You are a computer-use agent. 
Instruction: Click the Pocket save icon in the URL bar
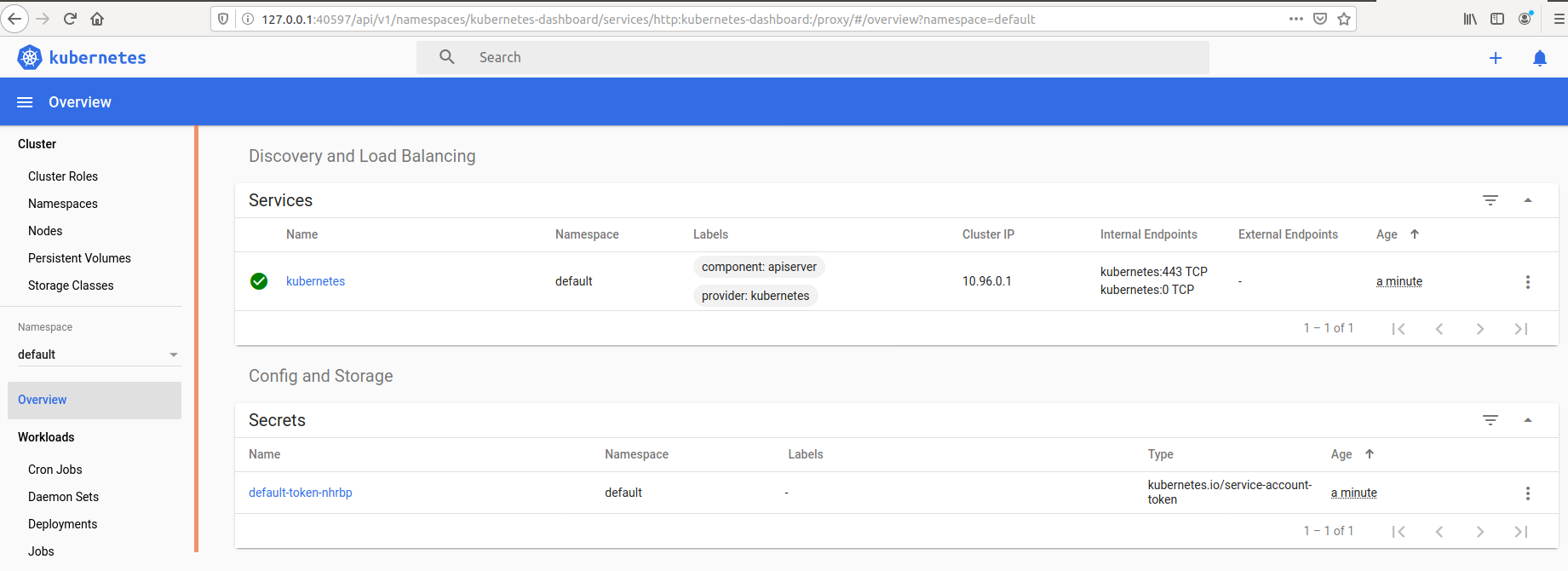click(x=1320, y=19)
